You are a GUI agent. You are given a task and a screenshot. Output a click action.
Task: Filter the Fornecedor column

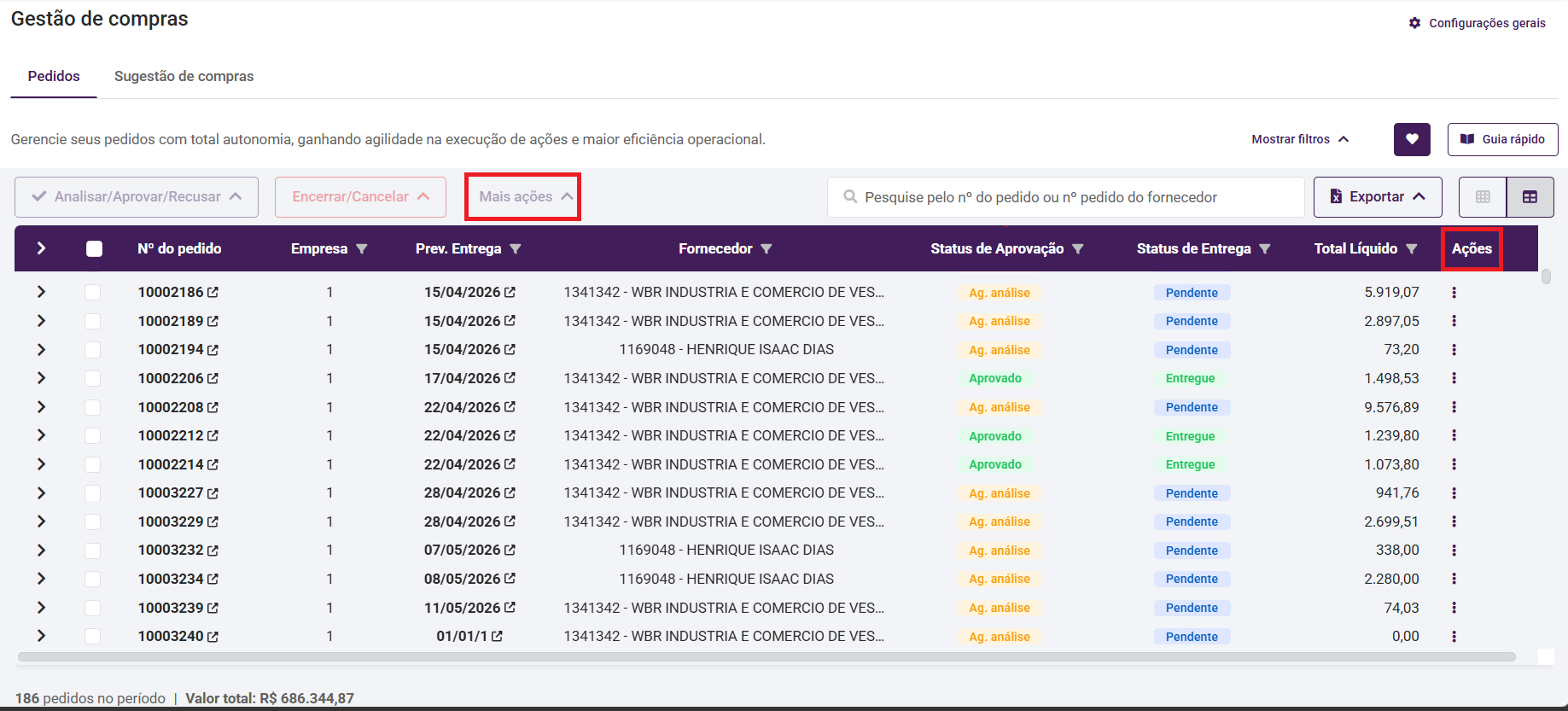pyautogui.click(x=767, y=249)
